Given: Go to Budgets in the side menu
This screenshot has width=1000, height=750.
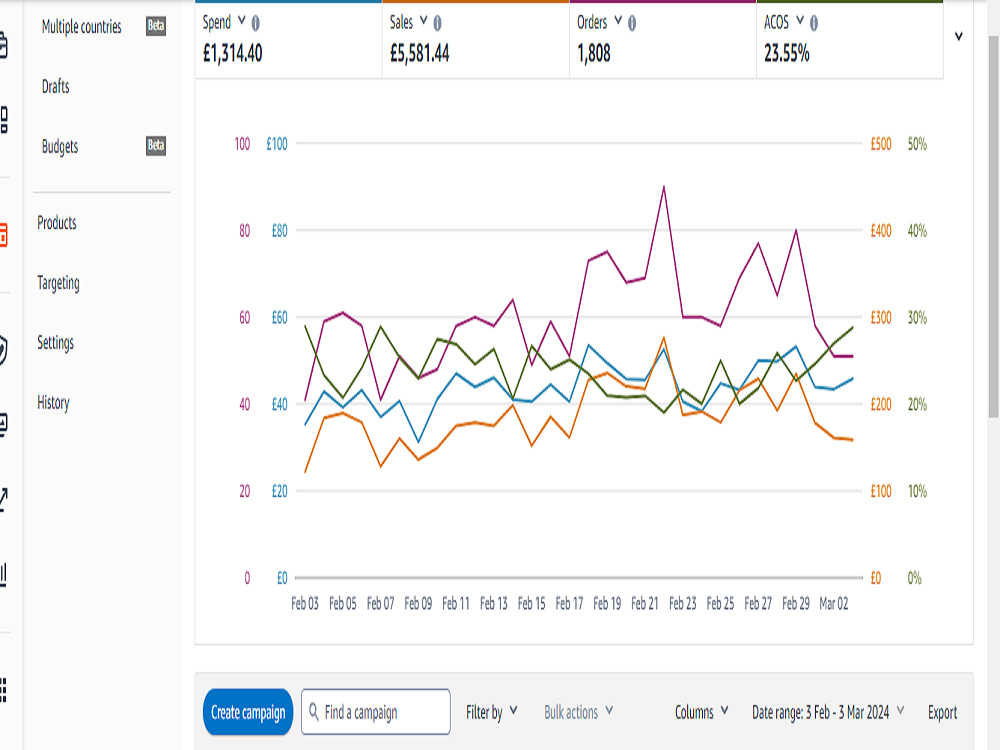Looking at the screenshot, I should (x=60, y=146).
